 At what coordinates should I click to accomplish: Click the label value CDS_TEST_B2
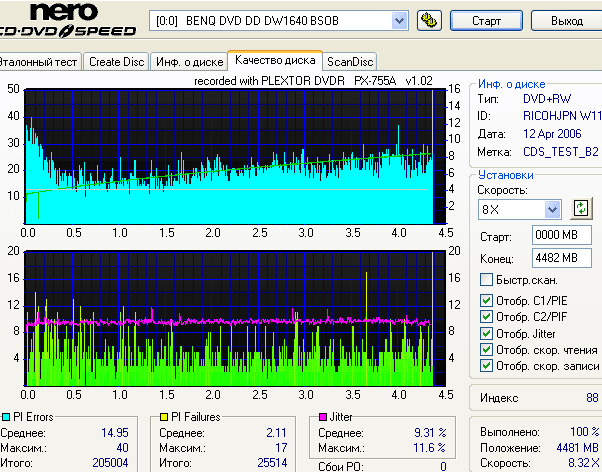pyautogui.click(x=561, y=152)
